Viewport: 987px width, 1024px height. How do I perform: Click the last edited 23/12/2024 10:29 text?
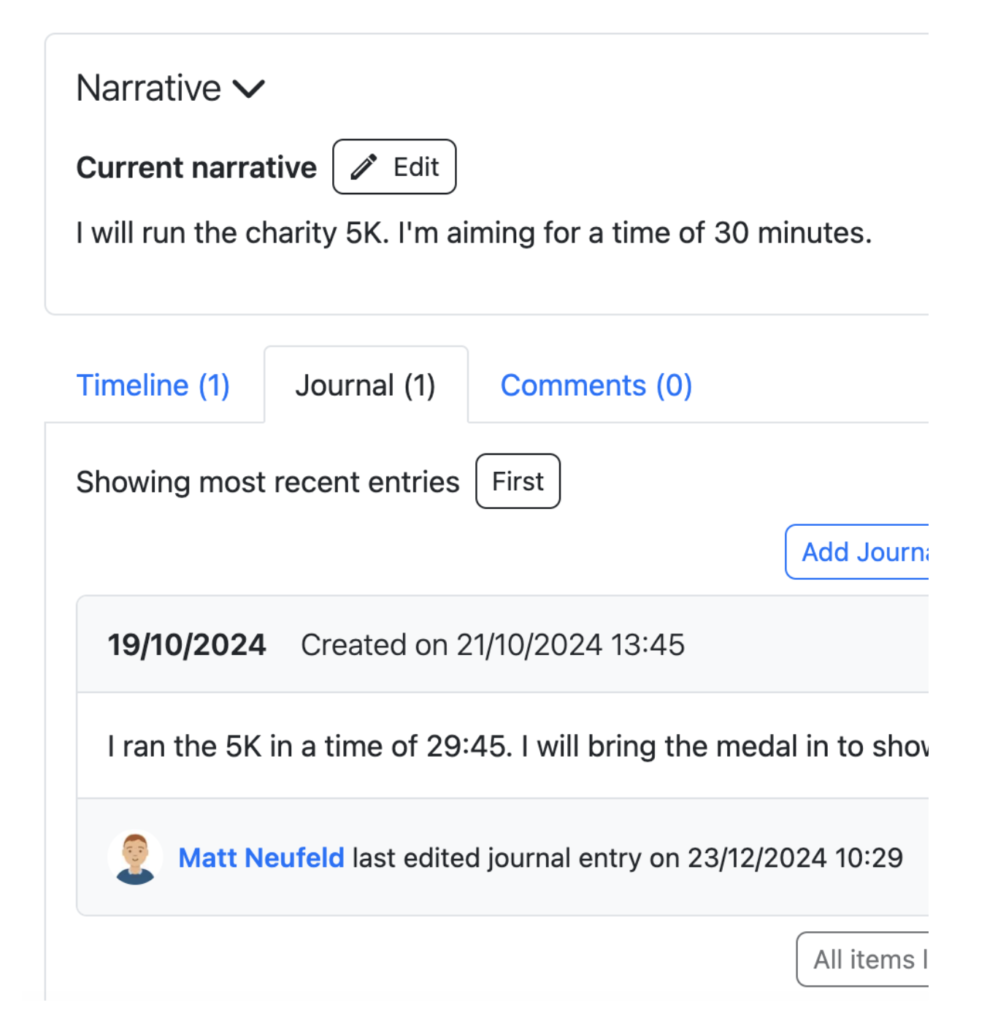click(x=627, y=858)
